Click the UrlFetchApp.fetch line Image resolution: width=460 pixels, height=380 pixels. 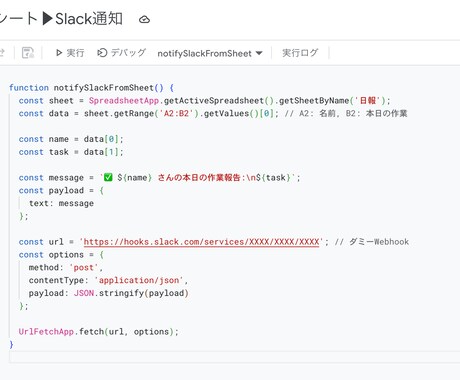point(99,332)
